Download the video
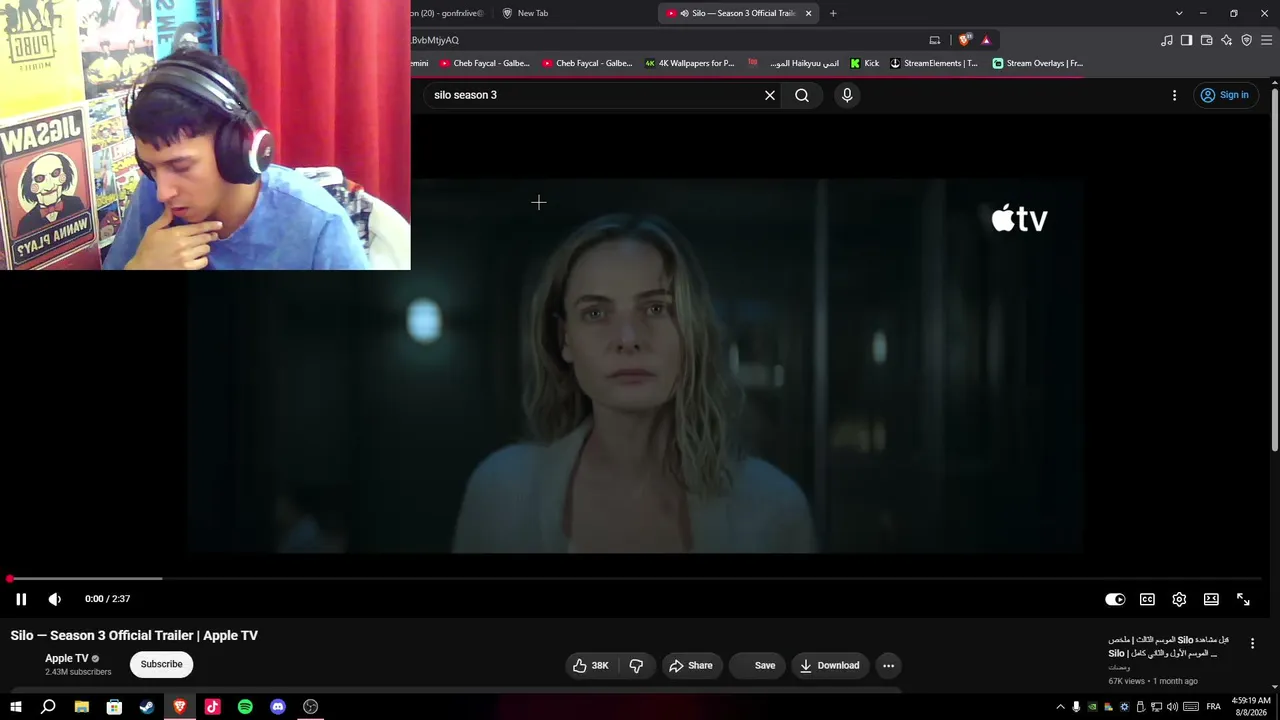 point(829,665)
